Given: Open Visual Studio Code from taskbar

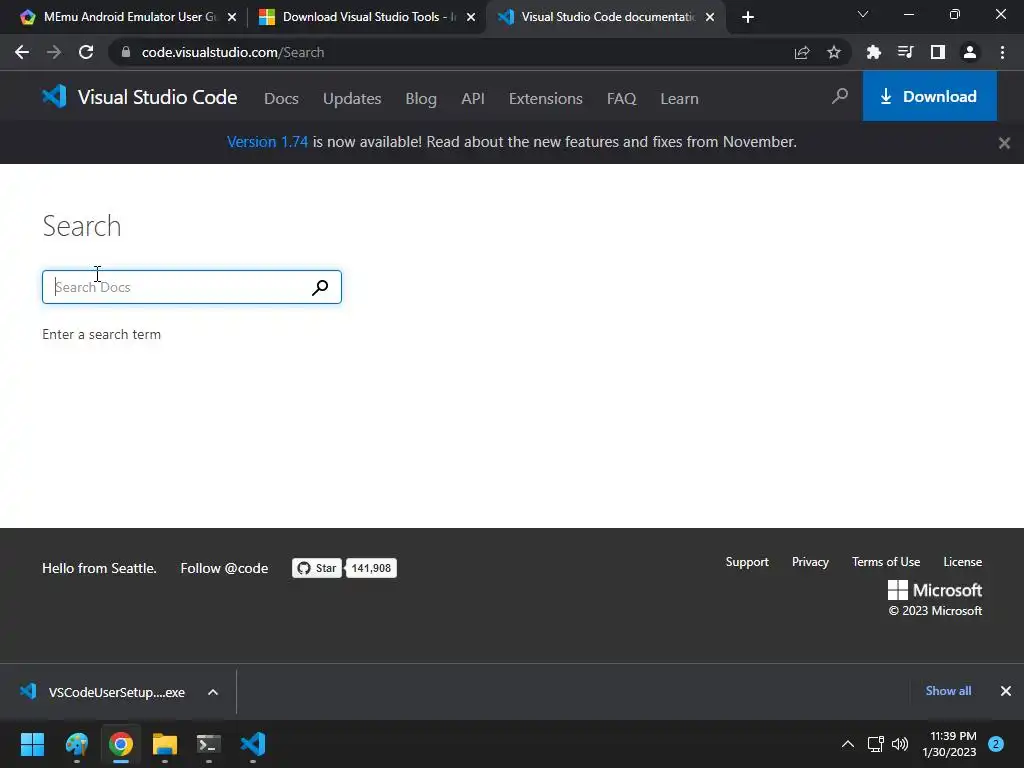Looking at the screenshot, I should click(x=253, y=744).
